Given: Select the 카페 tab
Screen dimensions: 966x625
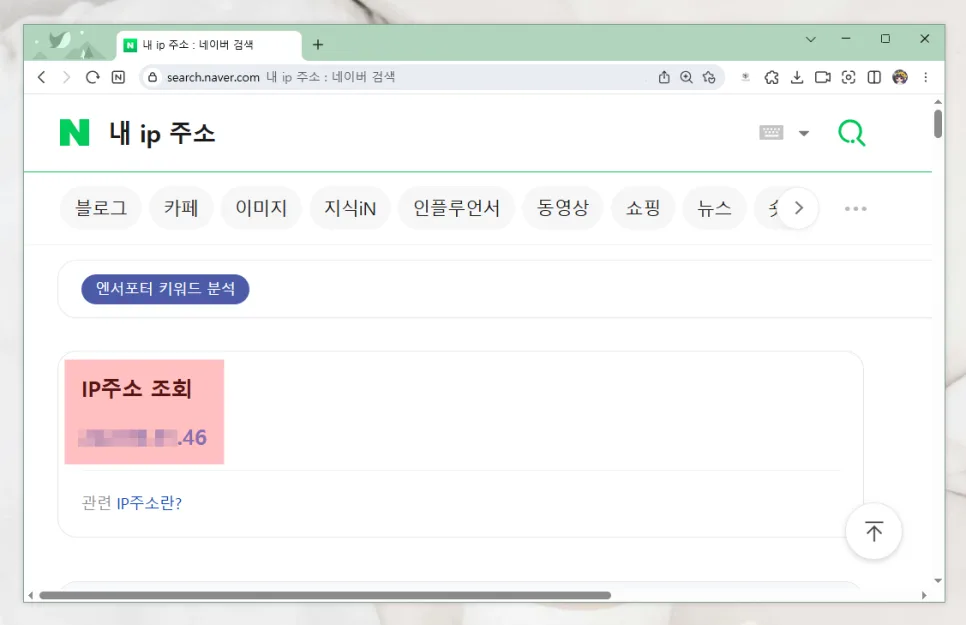Looking at the screenshot, I should (x=181, y=208).
